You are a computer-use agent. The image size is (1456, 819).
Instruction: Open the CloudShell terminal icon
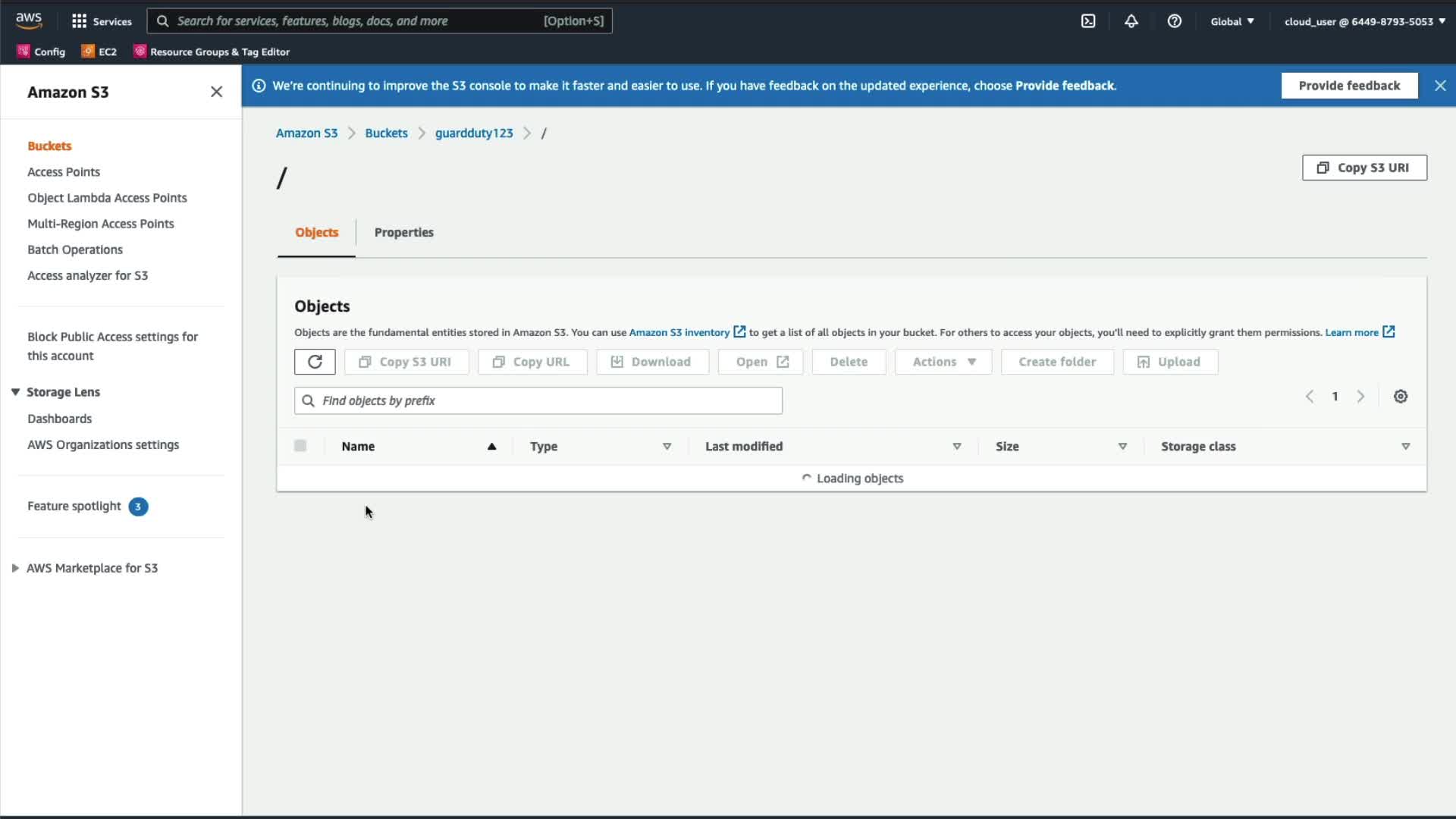point(1088,21)
